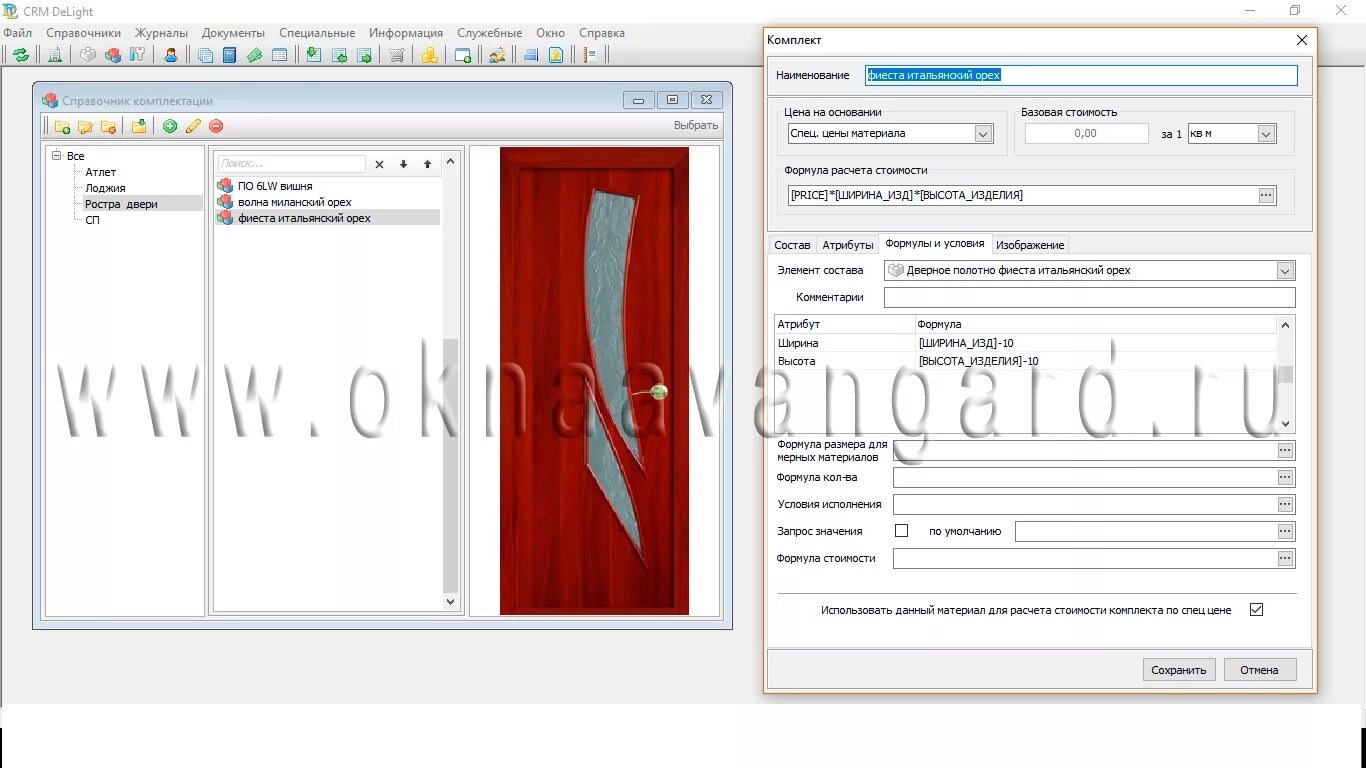Click the document with green left arrow icon
The height and width of the screenshot is (768, 1366).
pos(339,55)
